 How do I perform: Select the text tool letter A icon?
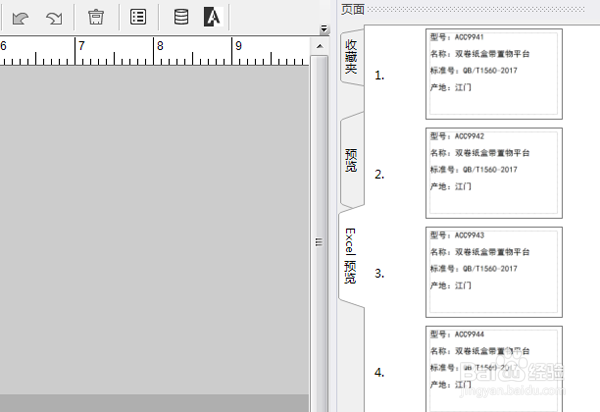(213, 17)
